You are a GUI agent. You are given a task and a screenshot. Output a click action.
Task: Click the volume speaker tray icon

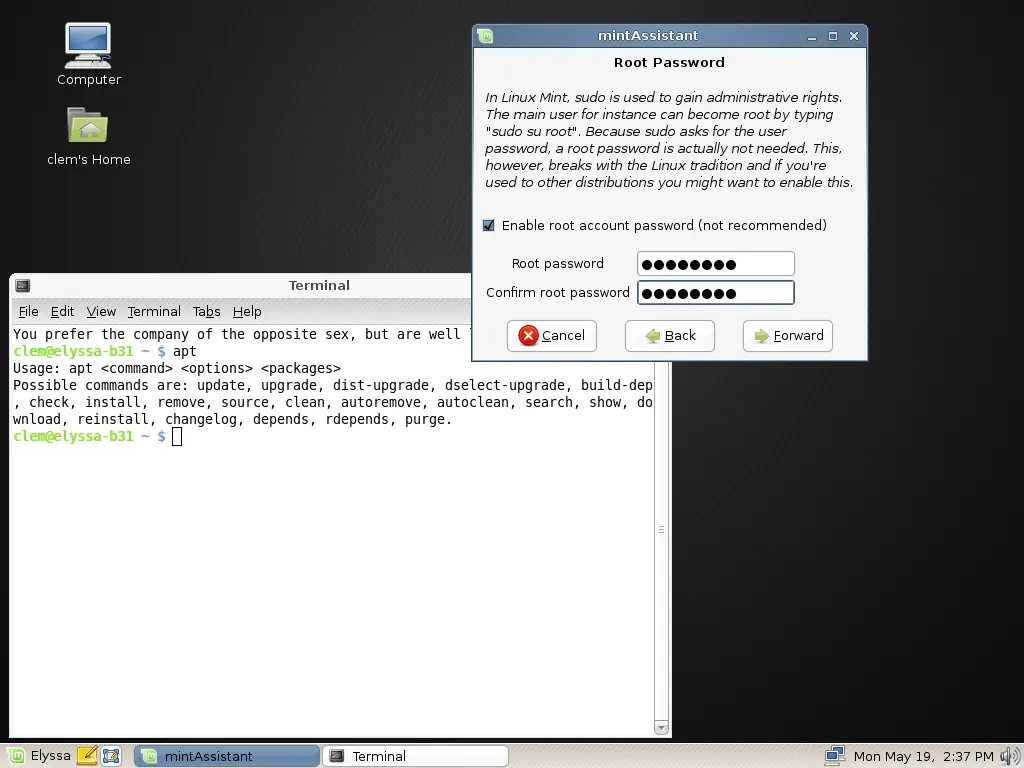click(1010, 756)
